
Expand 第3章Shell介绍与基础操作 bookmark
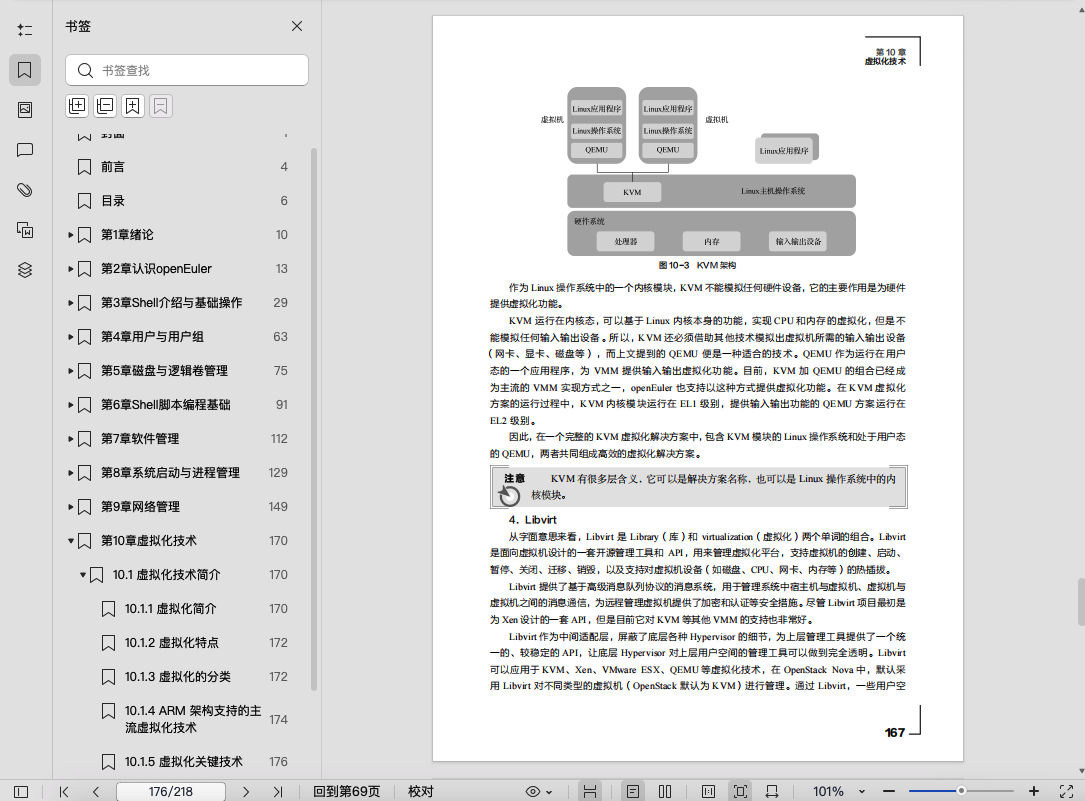pyautogui.click(x=71, y=303)
